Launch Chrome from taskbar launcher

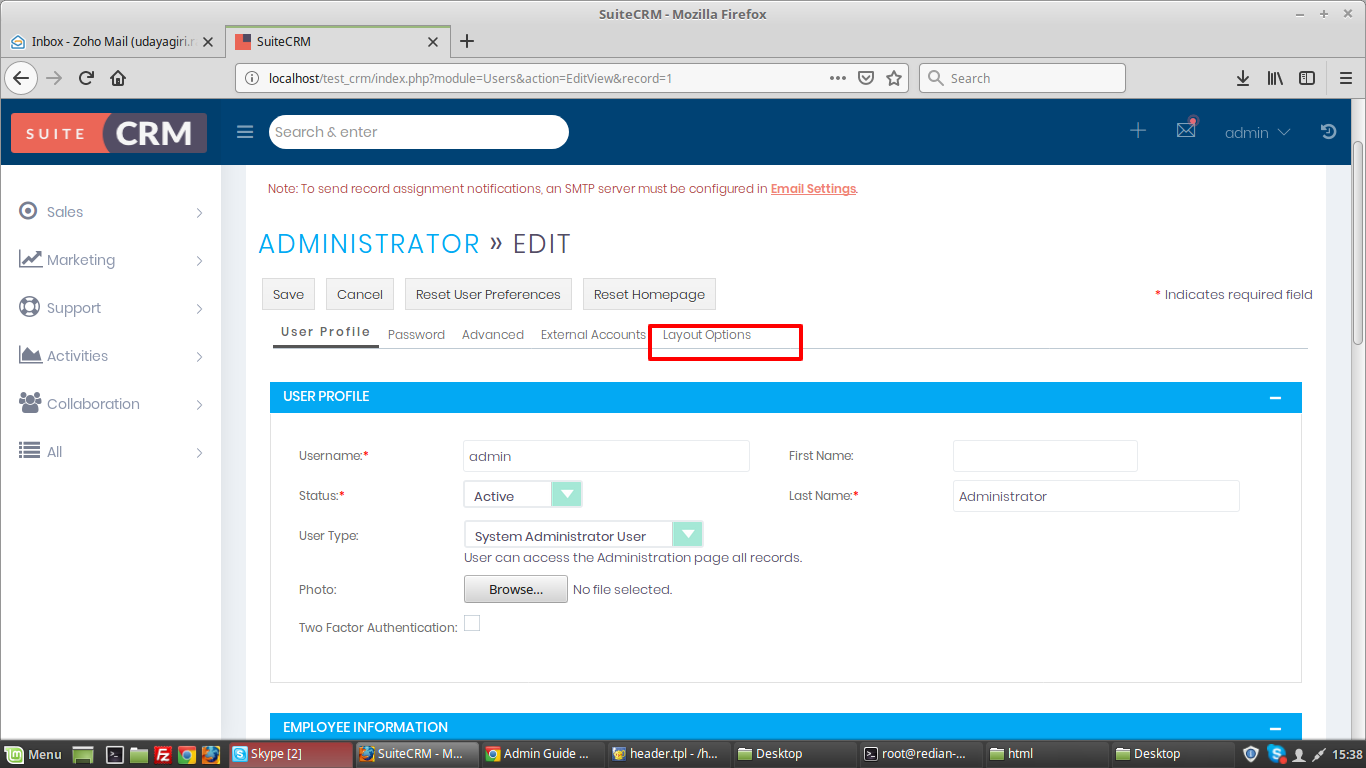(x=187, y=754)
